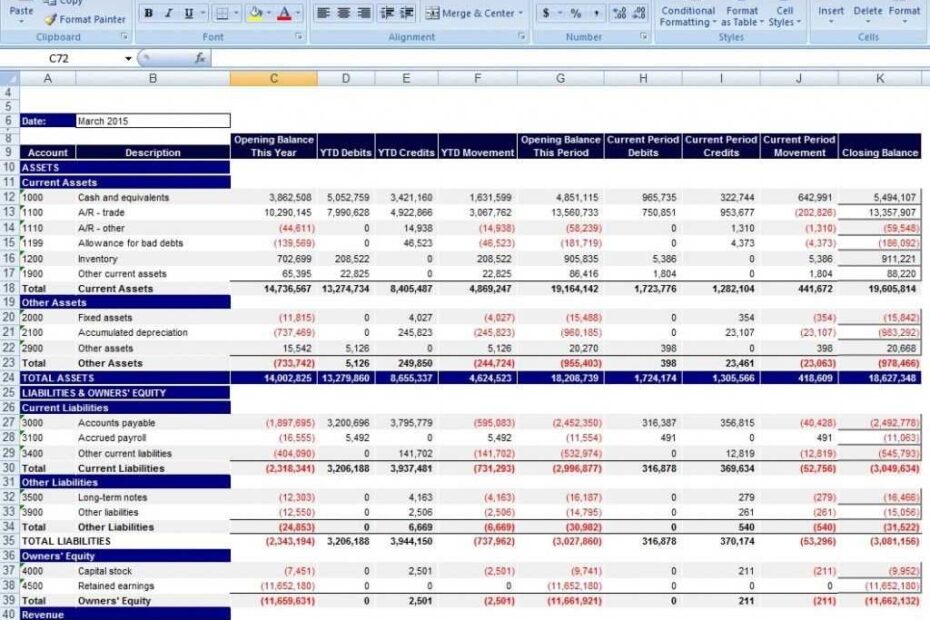Click the Format as Table command
The width and height of the screenshot is (930, 620).
point(742,13)
